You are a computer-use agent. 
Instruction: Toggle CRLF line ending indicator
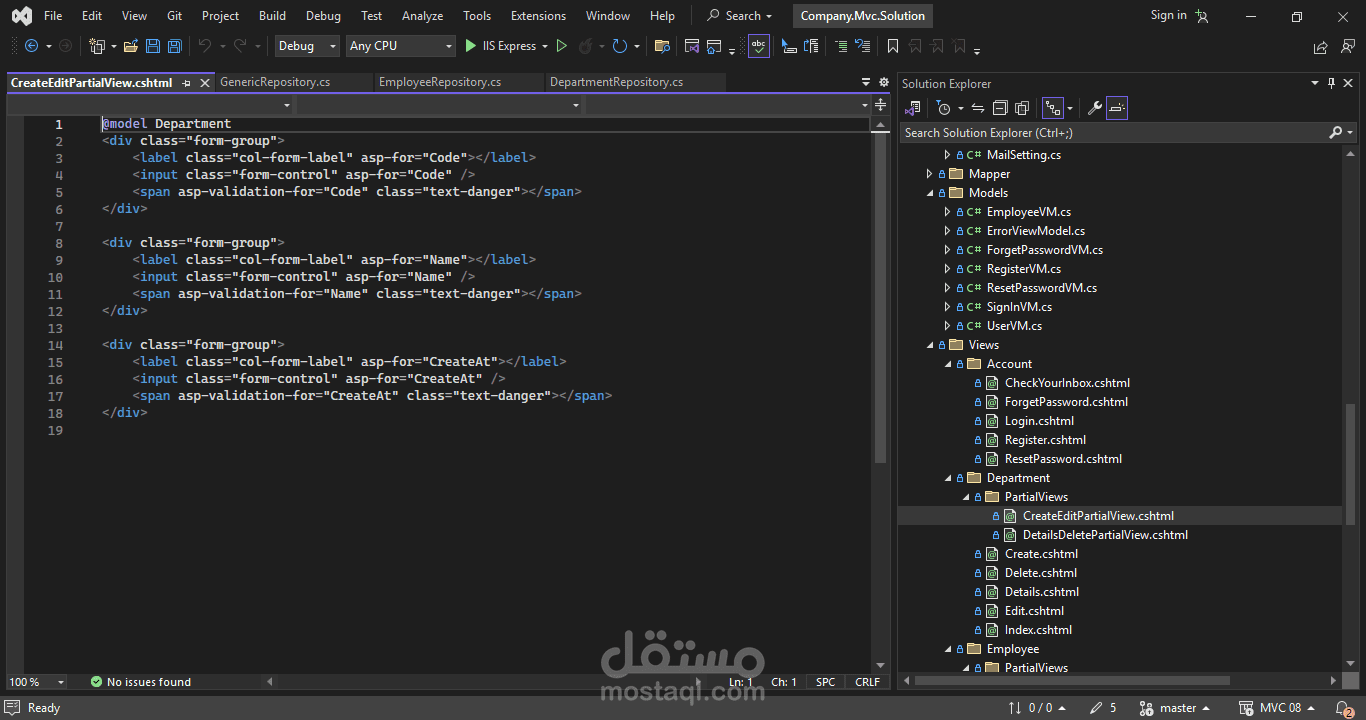(867, 682)
